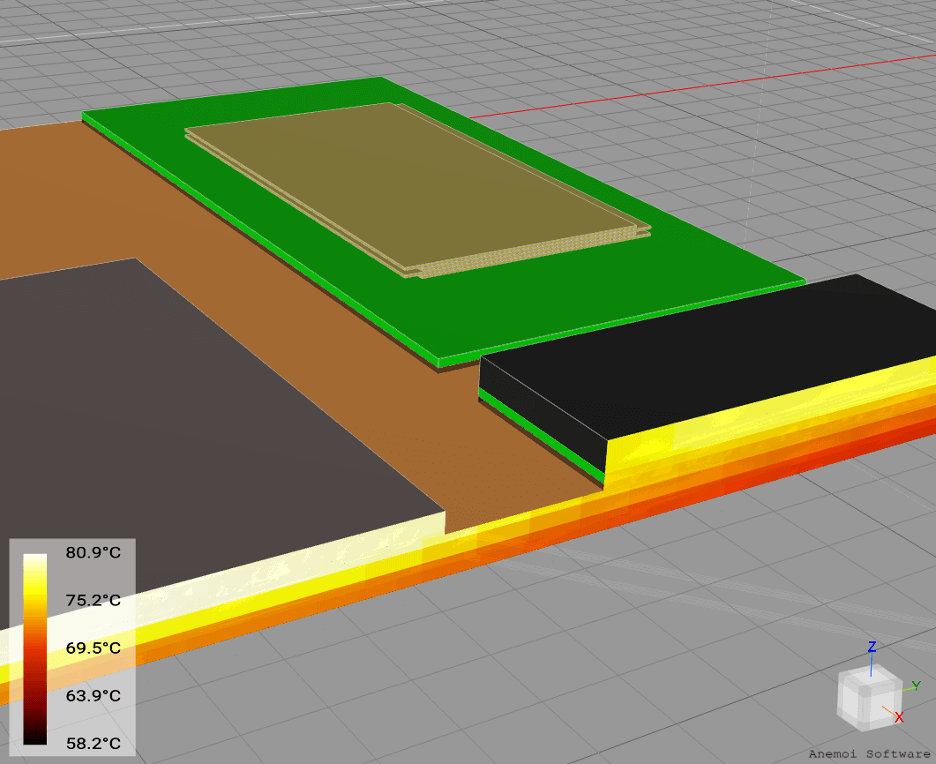This screenshot has width=936, height=764.
Task: Click the temperature color gradient bar
Action: pos(34,648)
